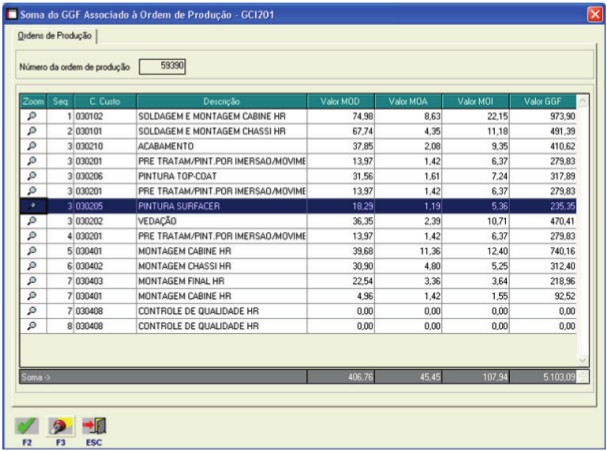Click the PINTURA SURFACER description cell
The image size is (607, 451).
(x=221, y=206)
